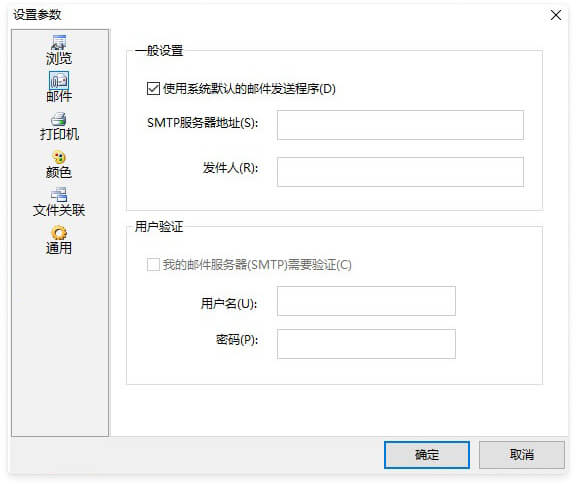Select the 邮件 (Mail) sidebar icon
Screen dimensions: 576x486
tap(59, 80)
